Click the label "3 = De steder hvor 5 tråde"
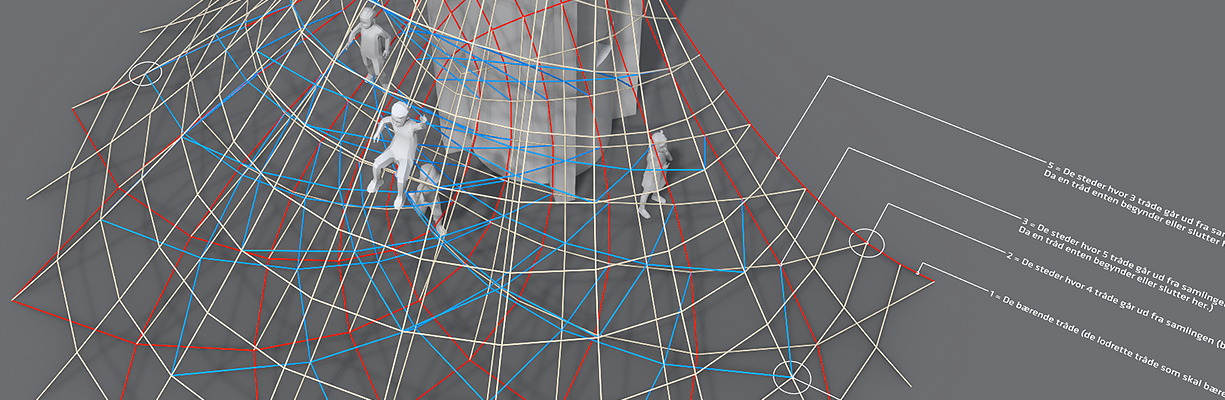This screenshot has height=400, width=1225. click(x=1078, y=241)
